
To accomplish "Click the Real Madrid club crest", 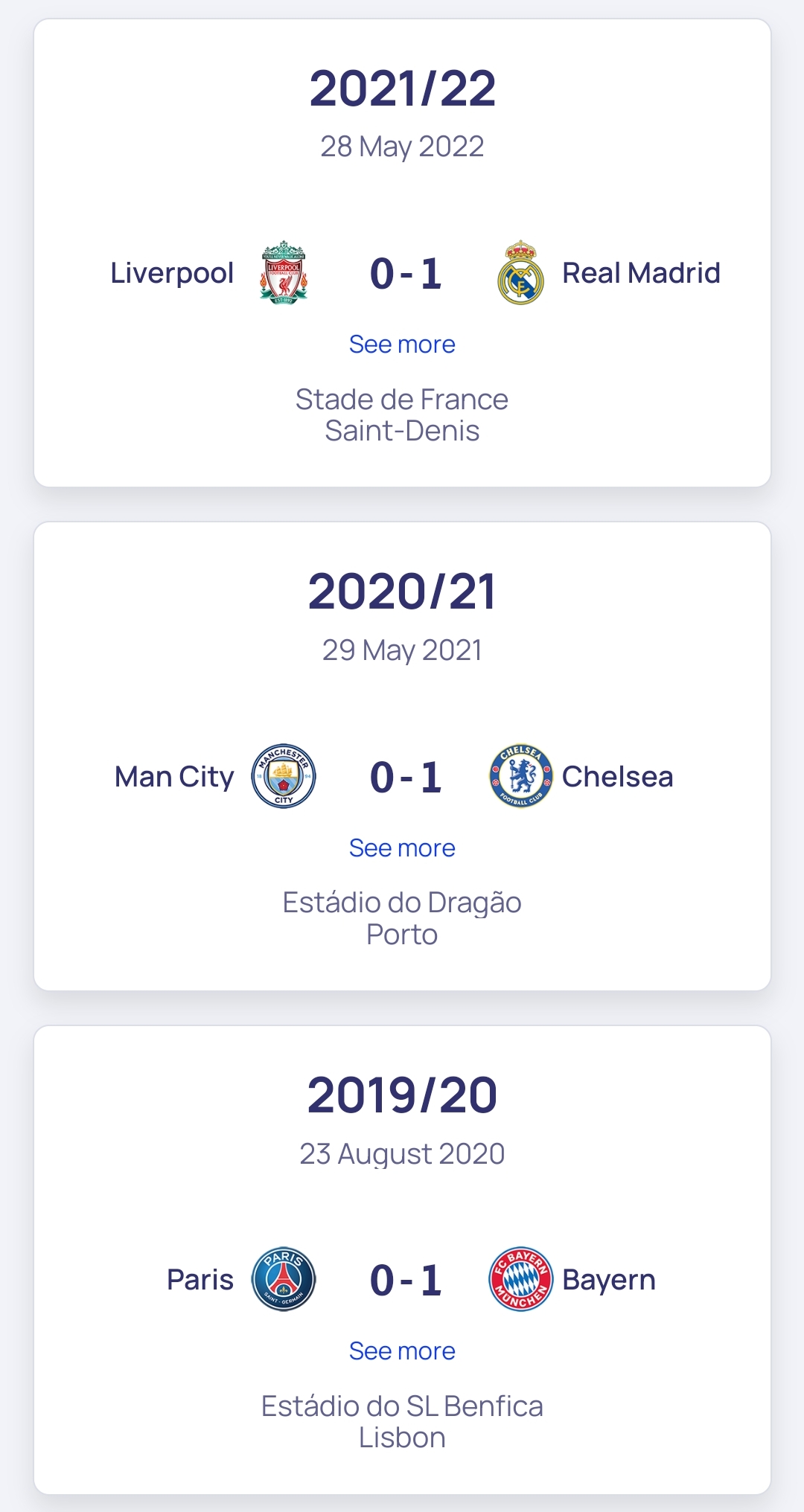I will click(520, 272).
